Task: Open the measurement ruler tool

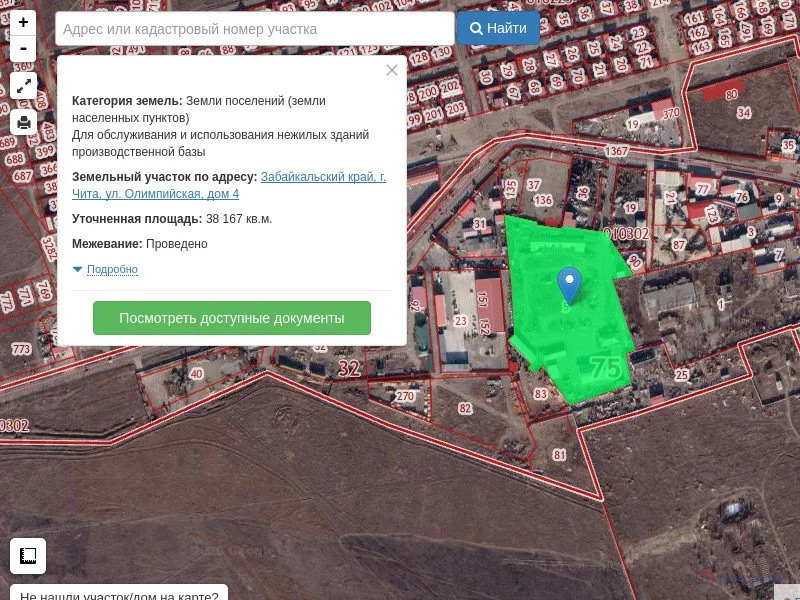Action: point(28,555)
